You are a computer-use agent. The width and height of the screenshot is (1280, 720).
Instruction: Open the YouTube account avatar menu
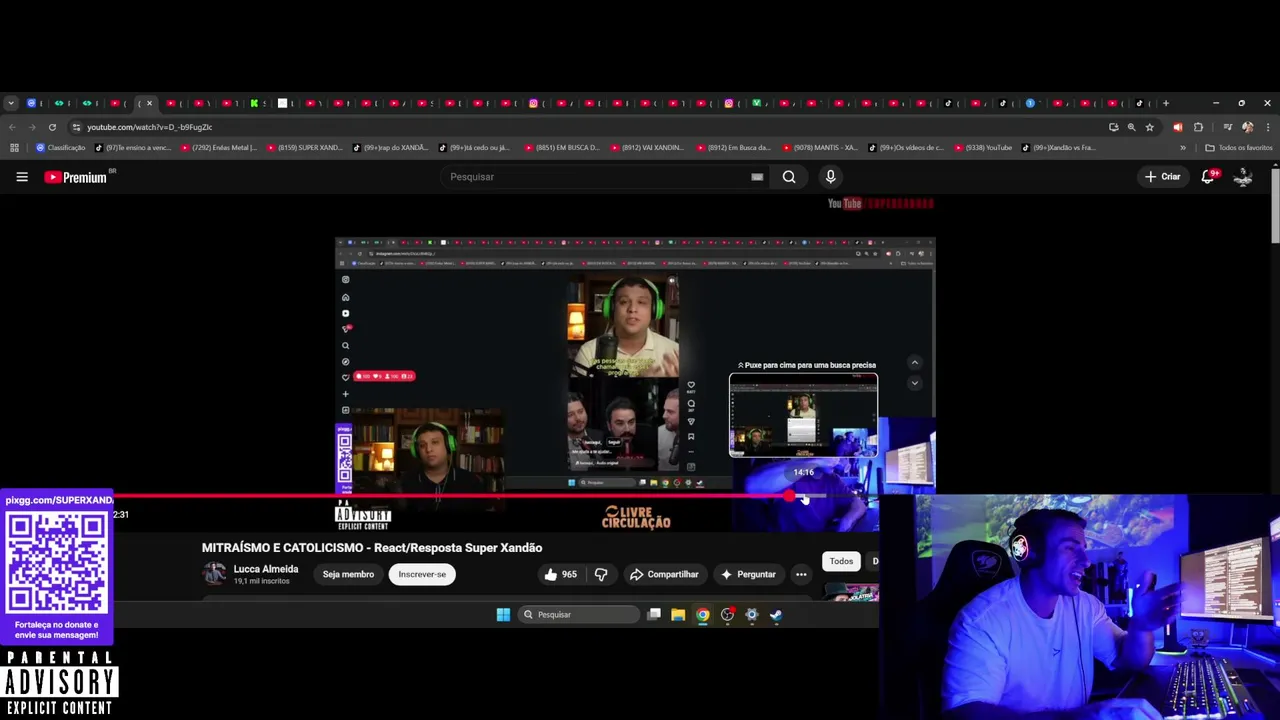[x=1243, y=177]
